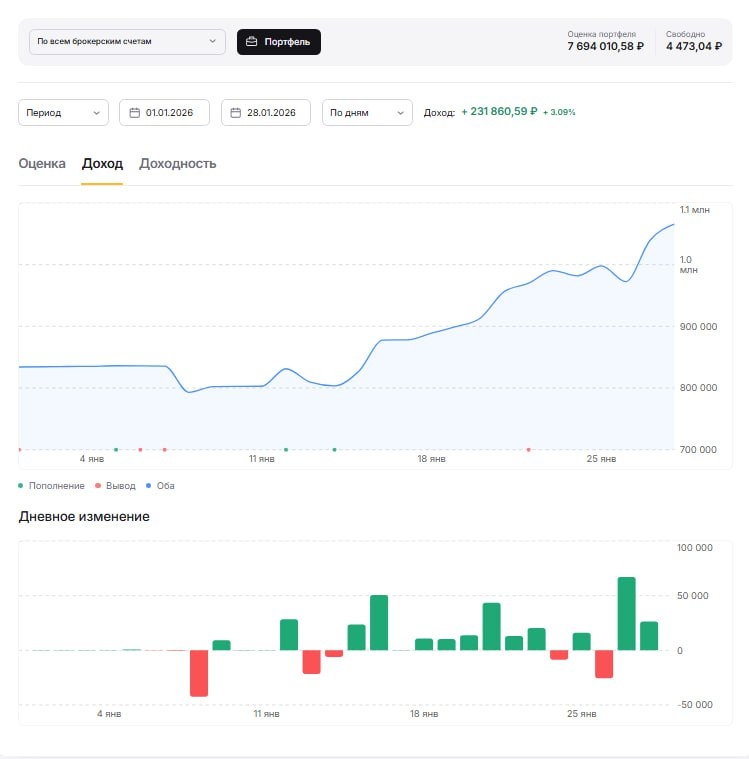Click the green Пополнение legend dot
This screenshot has width=749, height=759.
[x=21, y=486]
